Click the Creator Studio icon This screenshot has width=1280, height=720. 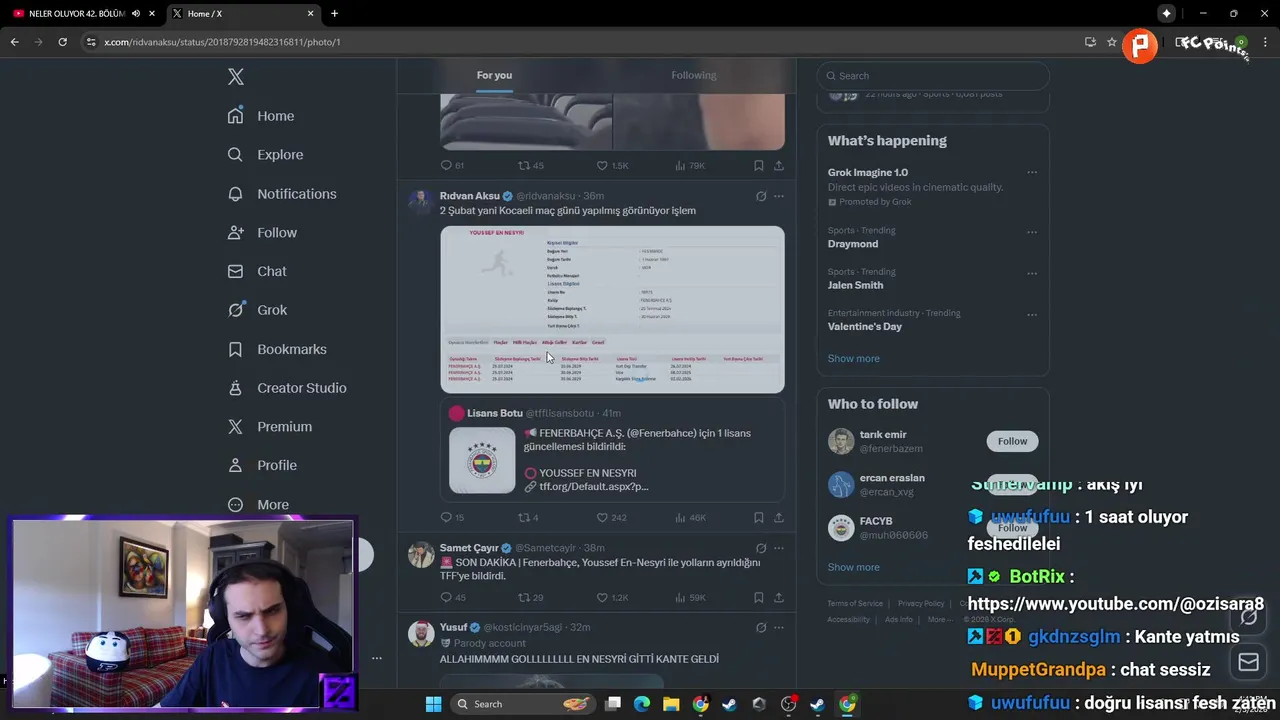tap(236, 388)
